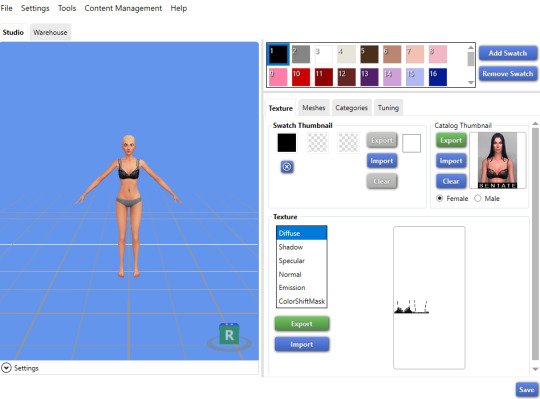Select red swatch number 10
Screen dimensions: 540x399
click(x=301, y=77)
